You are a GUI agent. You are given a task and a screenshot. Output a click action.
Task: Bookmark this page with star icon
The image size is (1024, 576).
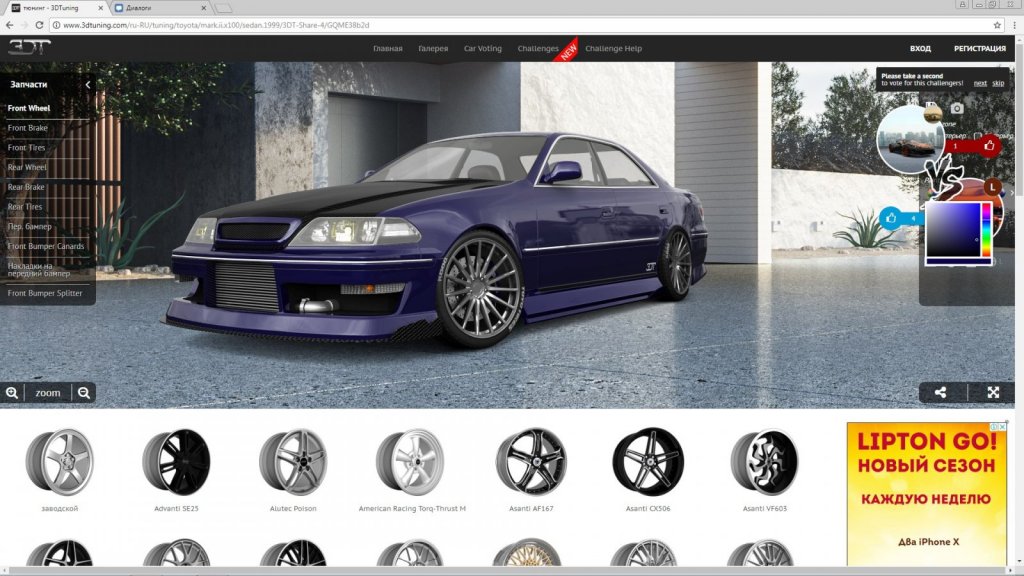[x=997, y=24]
